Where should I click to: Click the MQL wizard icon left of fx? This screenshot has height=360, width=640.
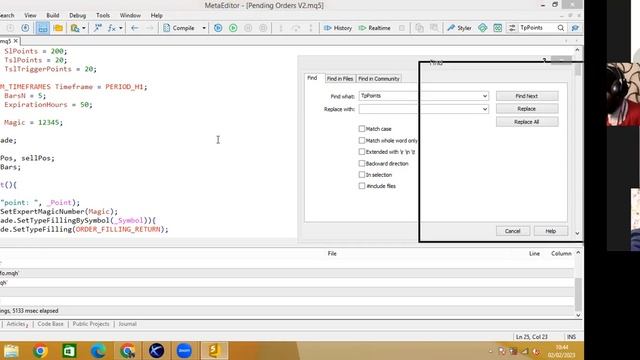pos(98,28)
